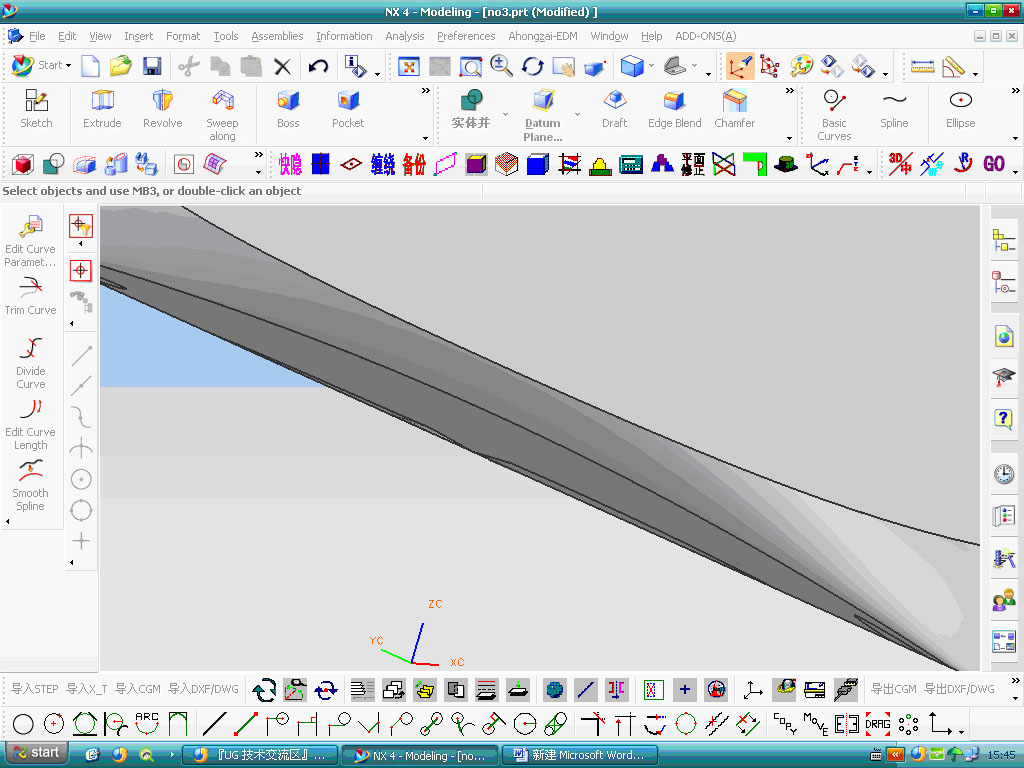This screenshot has width=1024, height=768.
Task: Create an Ellipse curve
Action: point(960,109)
